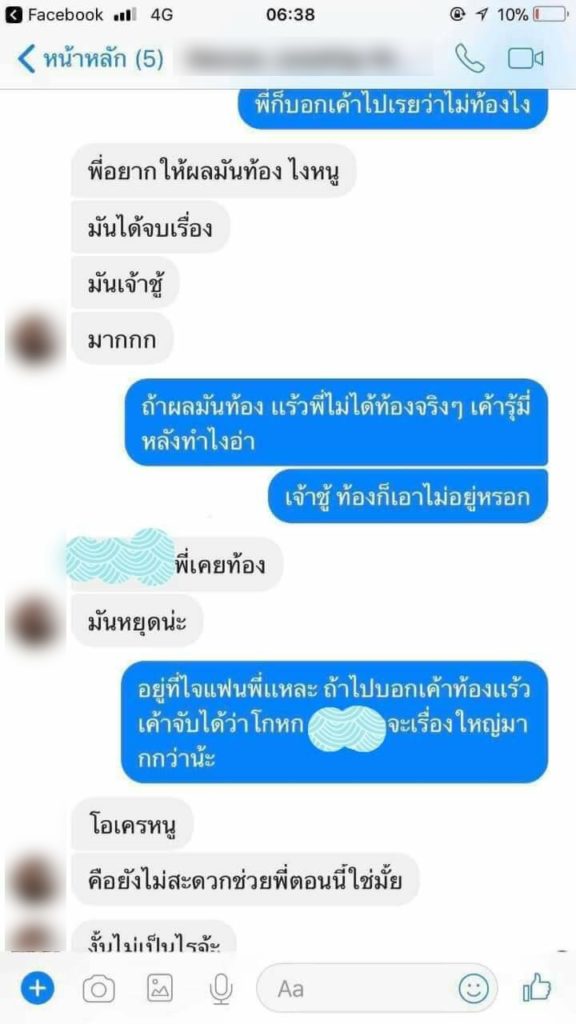Return to Facebook app via top-left breadcrumb

(x=55, y=14)
